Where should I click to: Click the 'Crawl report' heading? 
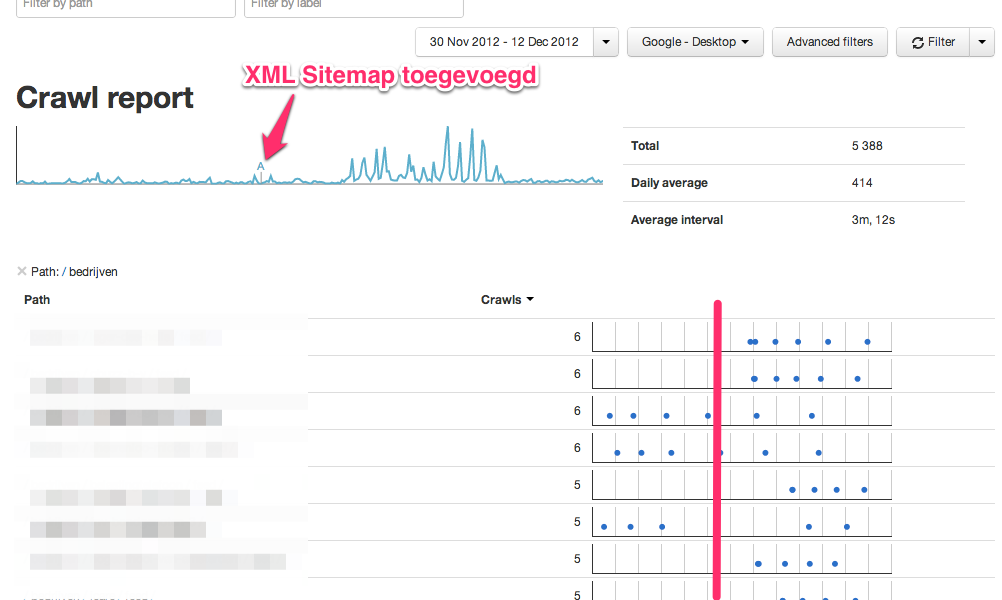click(x=105, y=98)
